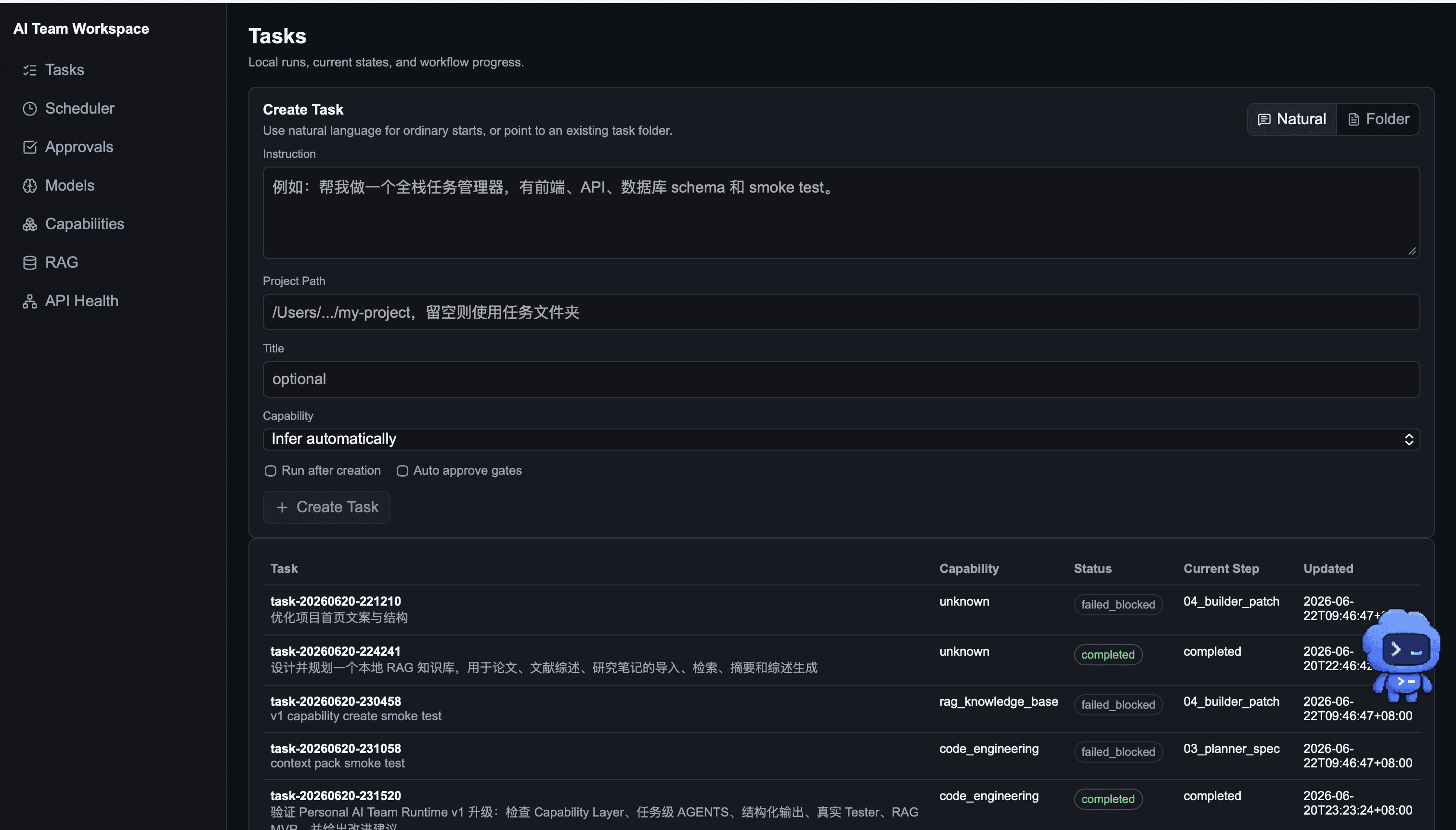Click the plus icon on Create Task button
1456x830 pixels.
coord(282,507)
